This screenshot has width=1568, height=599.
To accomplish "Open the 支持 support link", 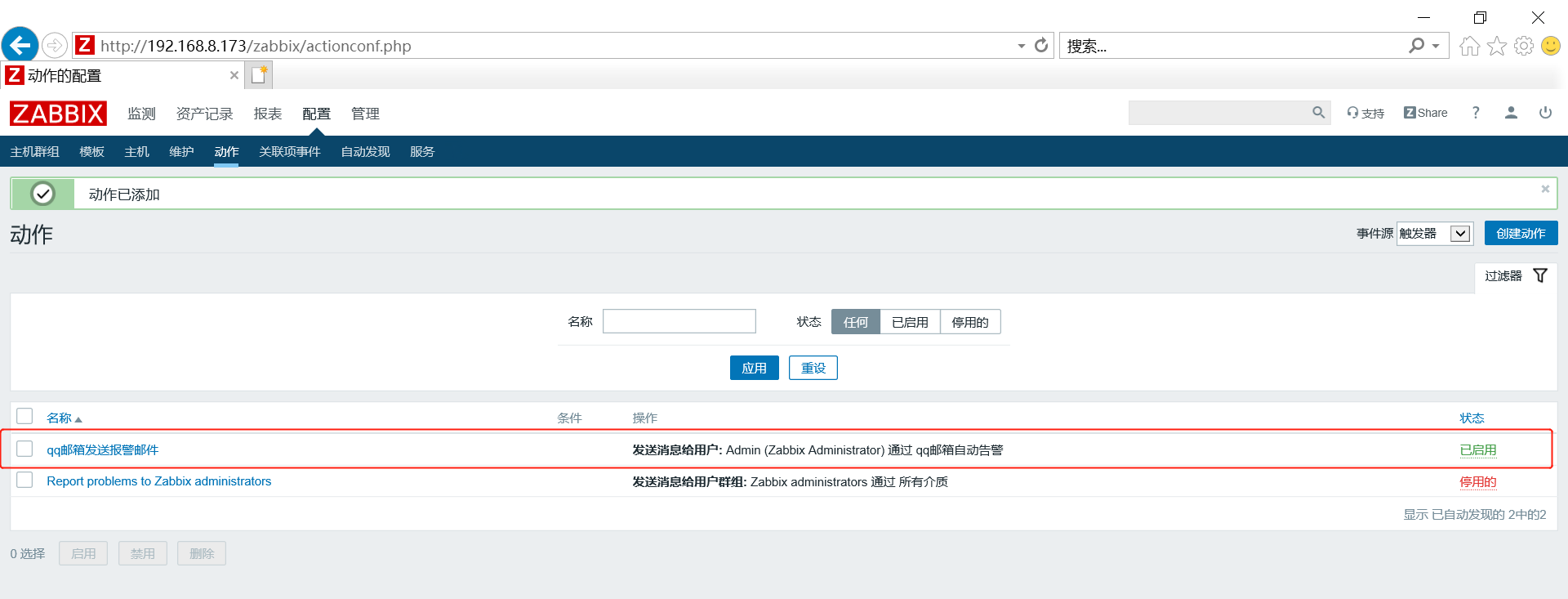I will 1365,113.
